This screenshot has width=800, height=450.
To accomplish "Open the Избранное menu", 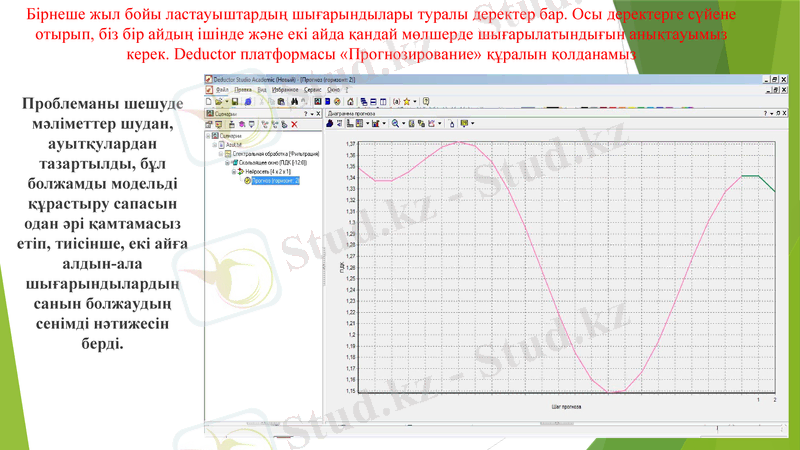I will [x=285, y=90].
